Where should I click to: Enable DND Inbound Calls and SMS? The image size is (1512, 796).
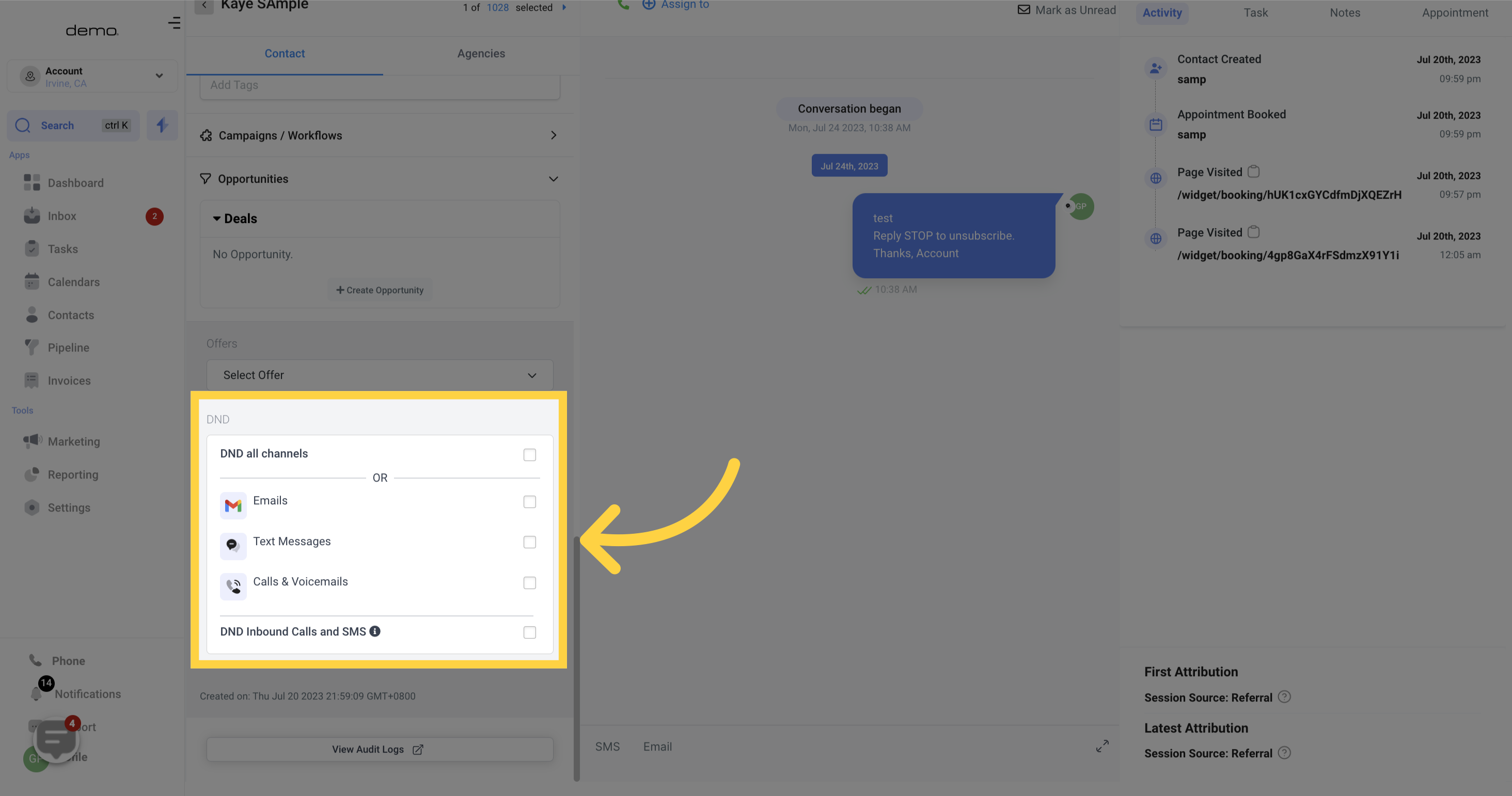[528, 632]
